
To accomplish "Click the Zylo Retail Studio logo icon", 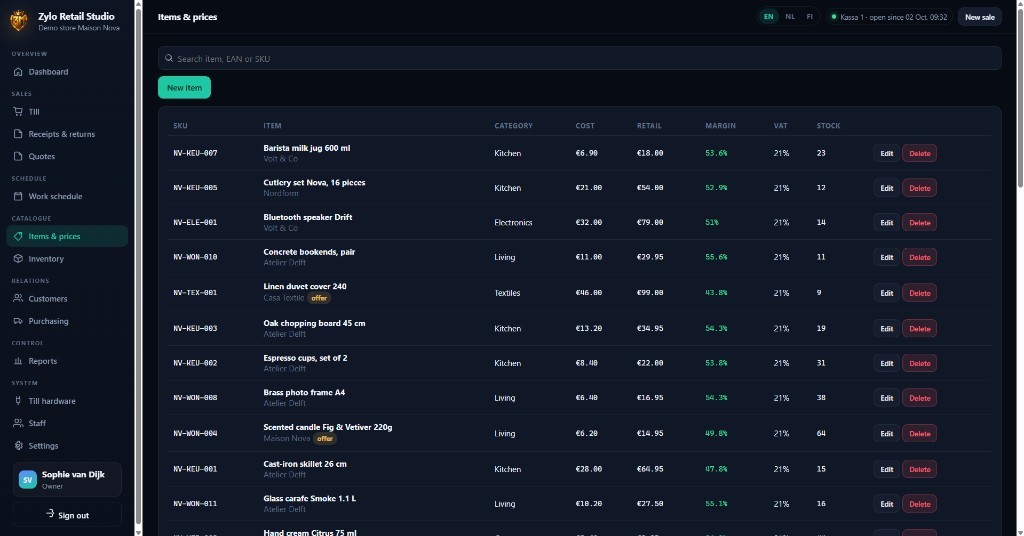I will tap(19, 21).
